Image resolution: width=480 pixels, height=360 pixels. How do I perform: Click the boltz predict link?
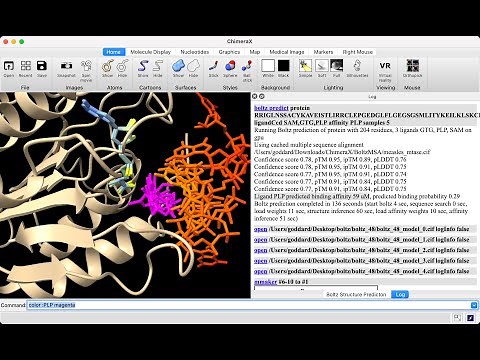(x=271, y=108)
